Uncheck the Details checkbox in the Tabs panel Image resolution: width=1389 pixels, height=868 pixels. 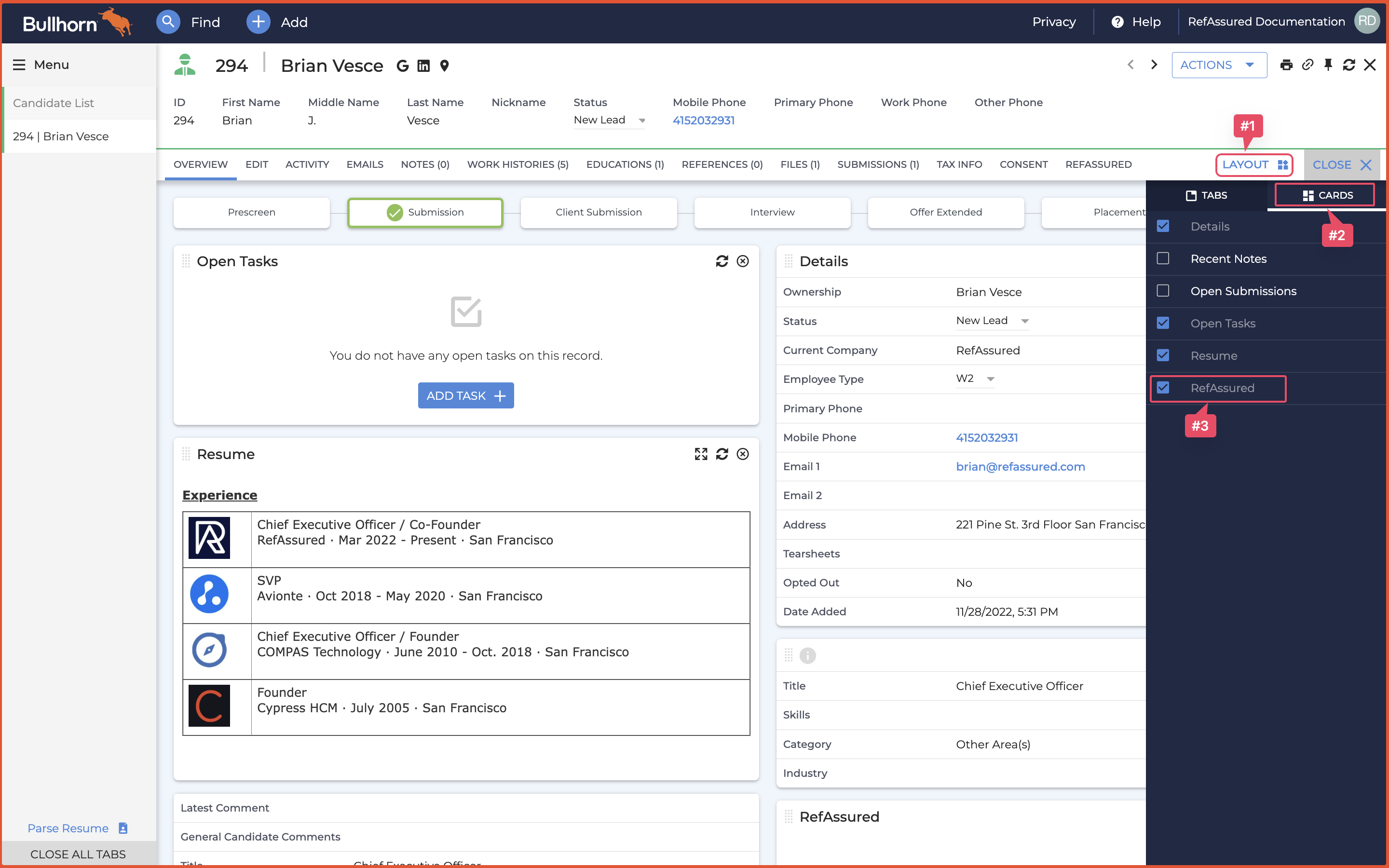(x=1164, y=226)
